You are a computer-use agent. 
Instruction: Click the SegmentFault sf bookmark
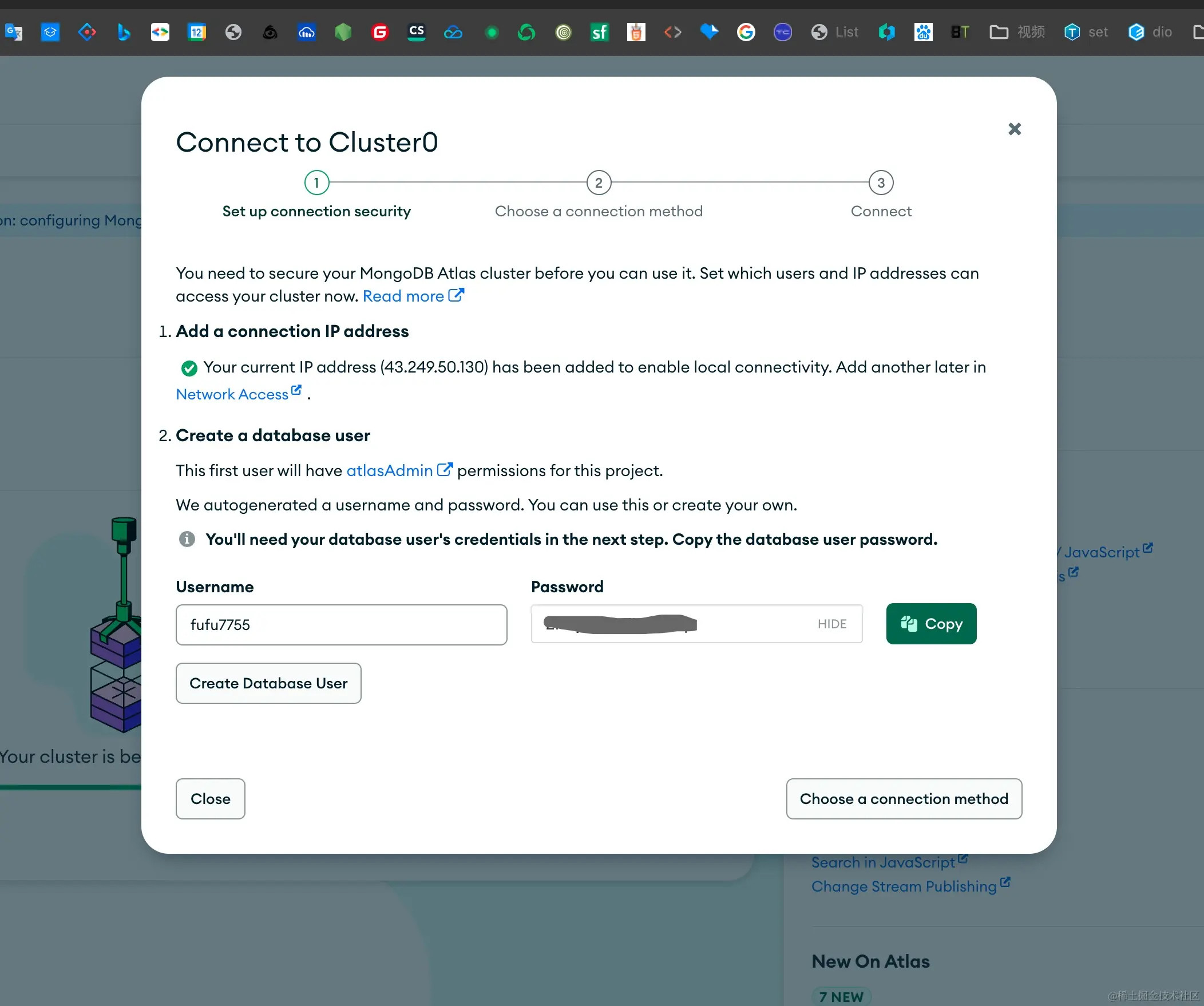599,32
